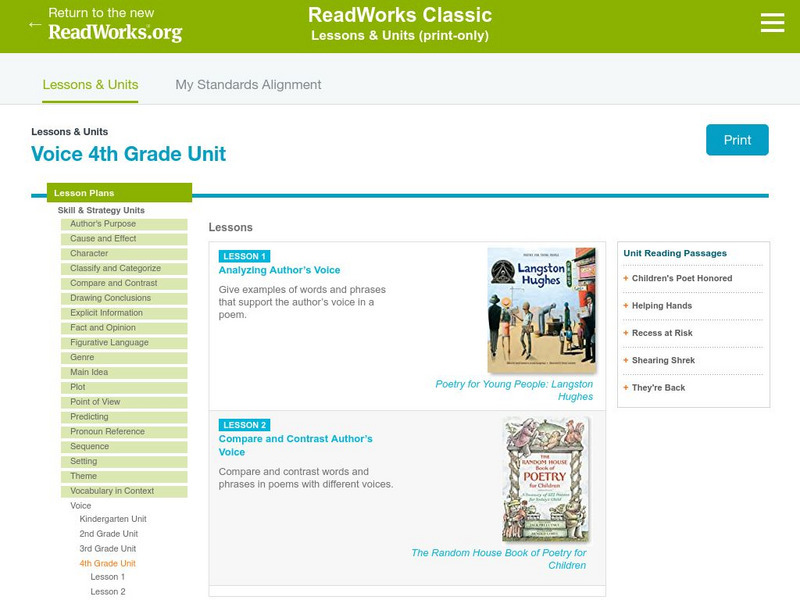Open Voice 2nd Grade Unit
Image resolution: width=800 pixels, height=600 pixels.
click(109, 534)
